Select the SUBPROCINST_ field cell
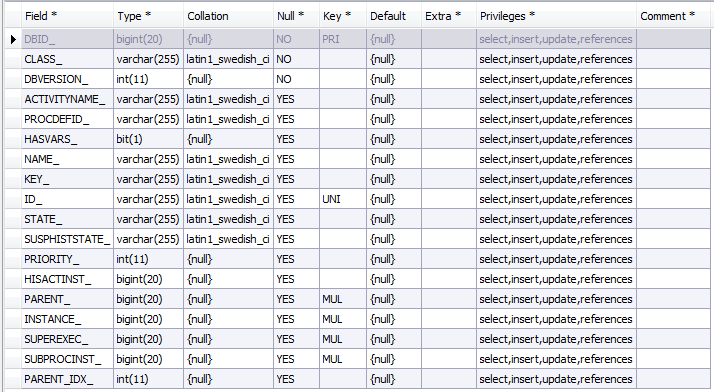This screenshot has width=714, height=392. tap(67, 360)
